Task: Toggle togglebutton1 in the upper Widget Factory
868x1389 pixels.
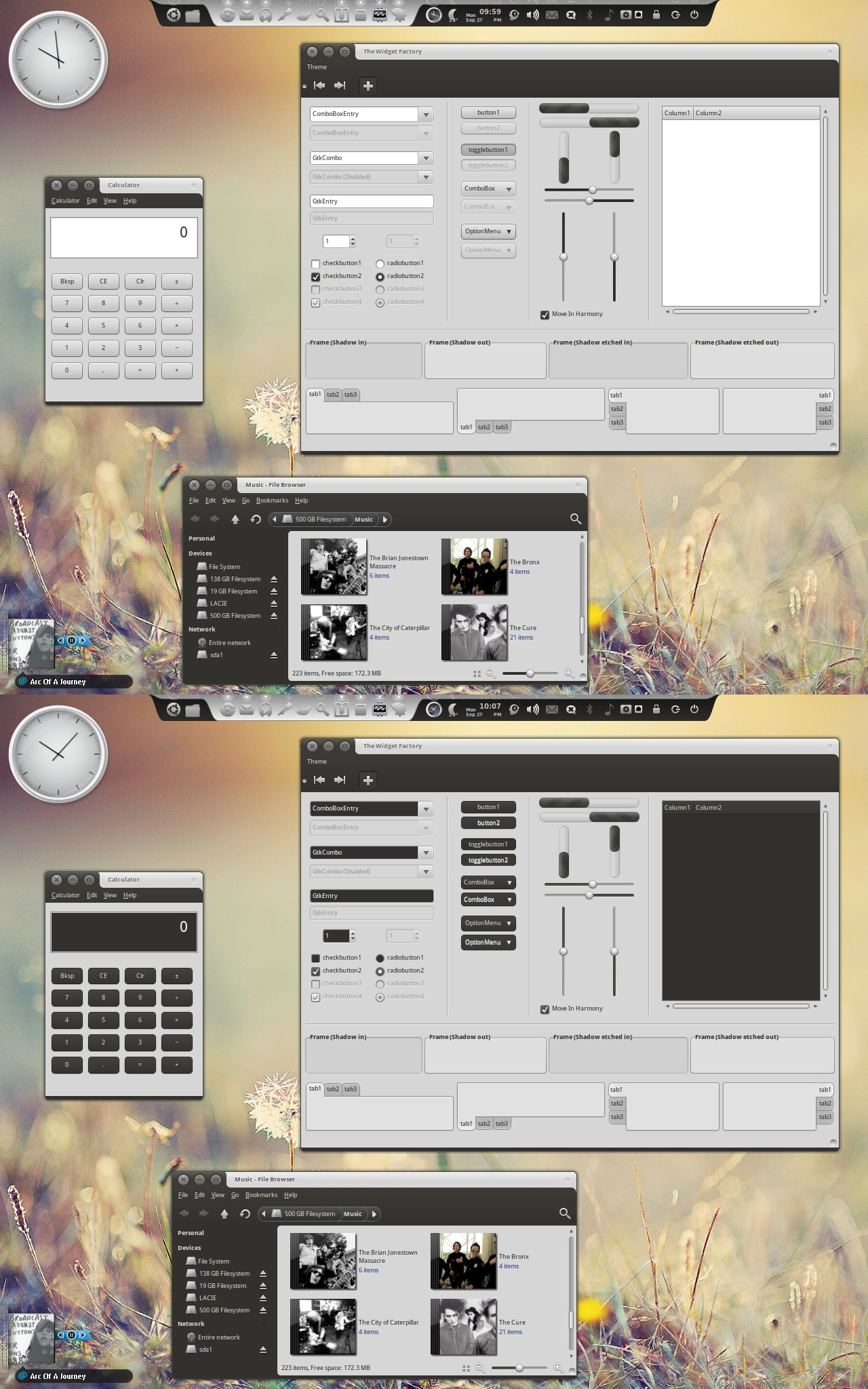Action: [488, 150]
